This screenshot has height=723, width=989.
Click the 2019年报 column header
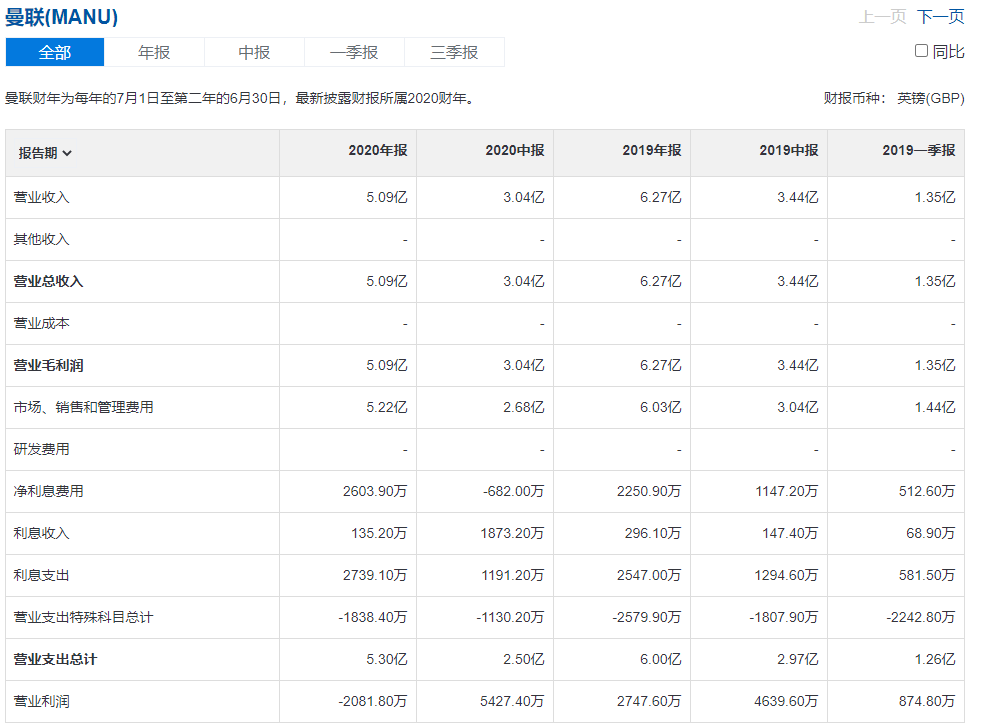point(651,151)
